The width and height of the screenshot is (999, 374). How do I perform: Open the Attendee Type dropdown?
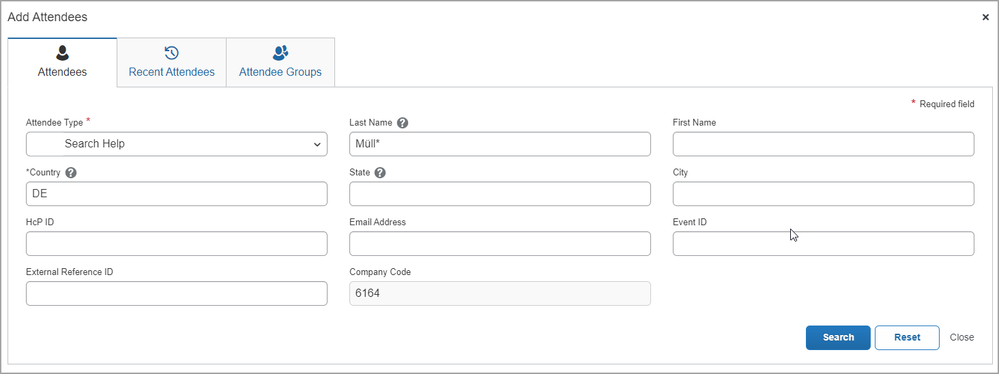[x=176, y=144]
